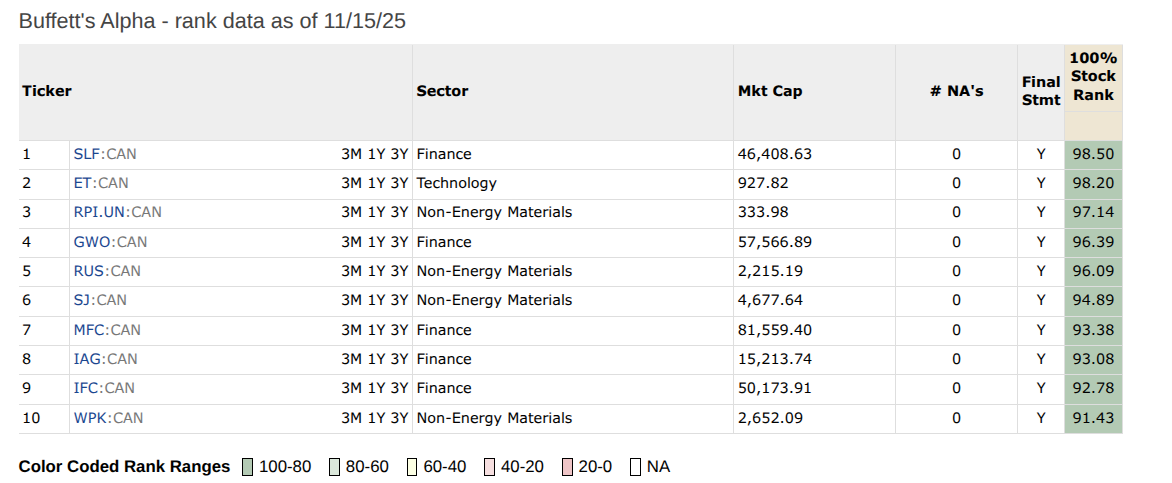
Task: Sort by the Ticker column header
Action: pyautogui.click(x=47, y=91)
